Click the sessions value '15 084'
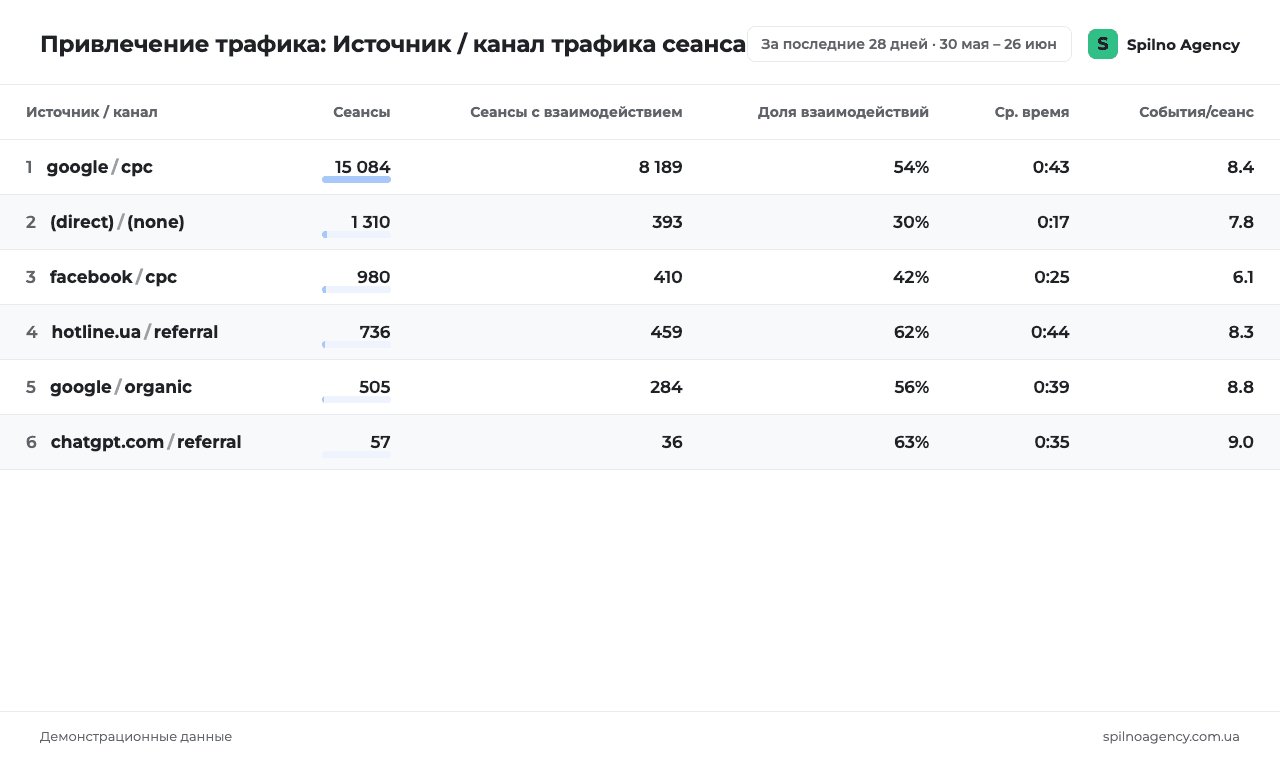 tap(363, 167)
